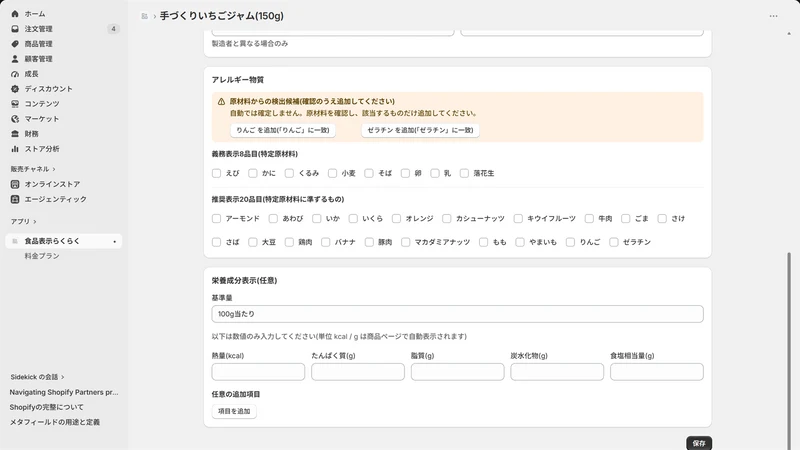The width and height of the screenshot is (800, 450).
Task: Enable the りんご checkbox in recommended items
Action: [570, 242]
